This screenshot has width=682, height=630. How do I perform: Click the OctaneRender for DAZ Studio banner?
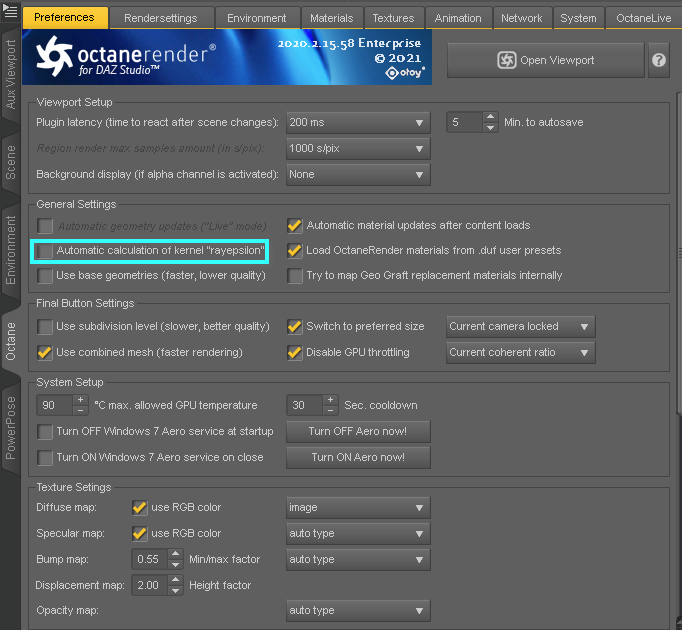(x=227, y=57)
